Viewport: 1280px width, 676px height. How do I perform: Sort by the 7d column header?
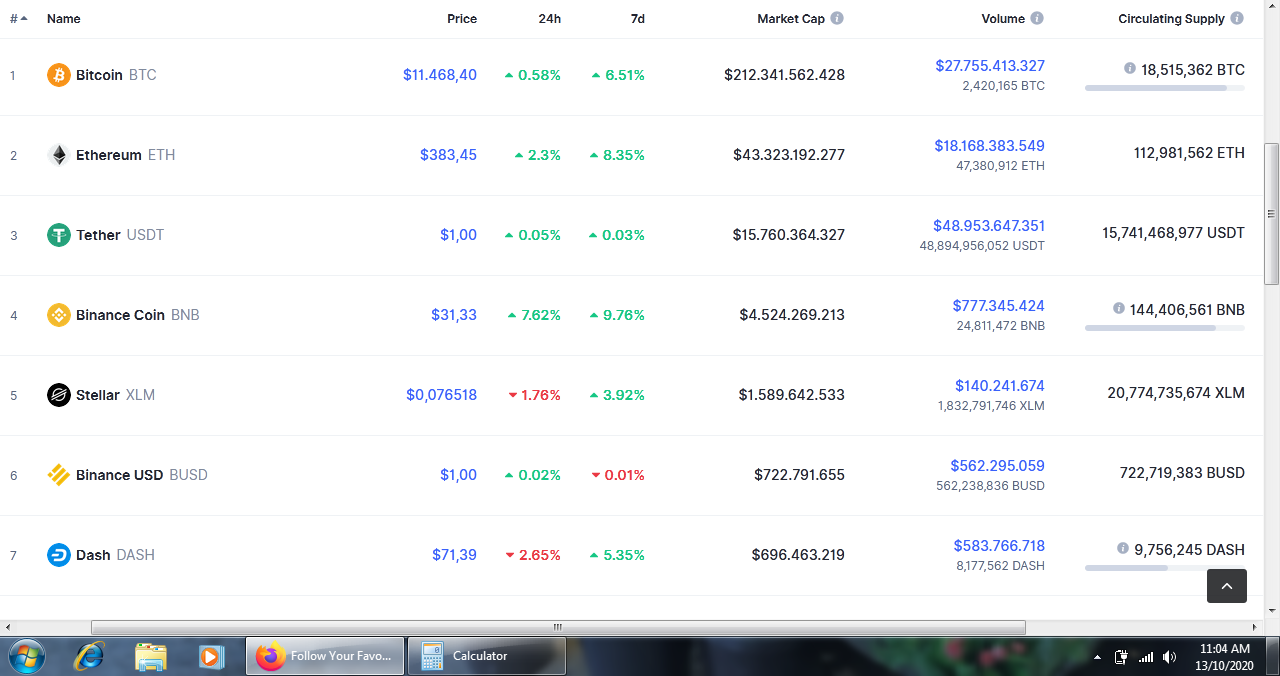(637, 19)
